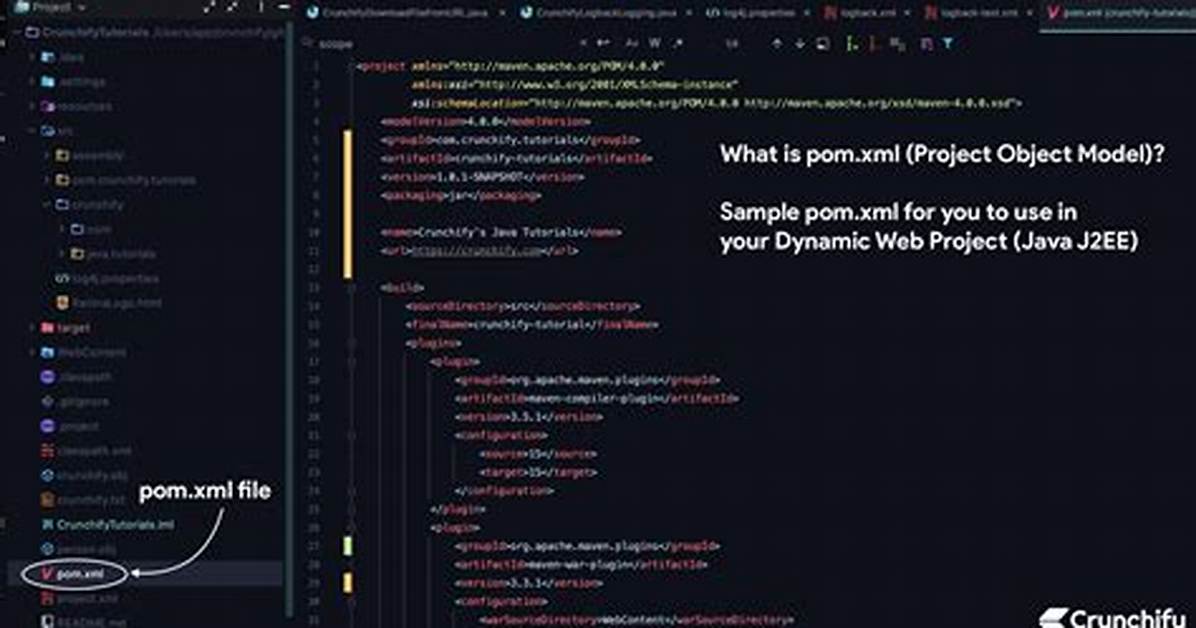Open the https://crunchify.com URL link in code

pyautogui.click(x=477, y=250)
